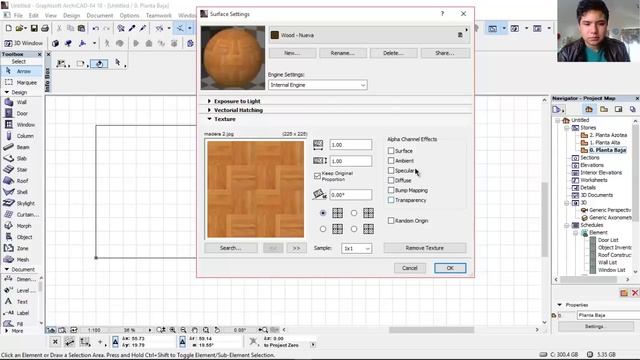Collapse the Document toolbox group
This screenshot has width=640, height=360.
(7, 269)
